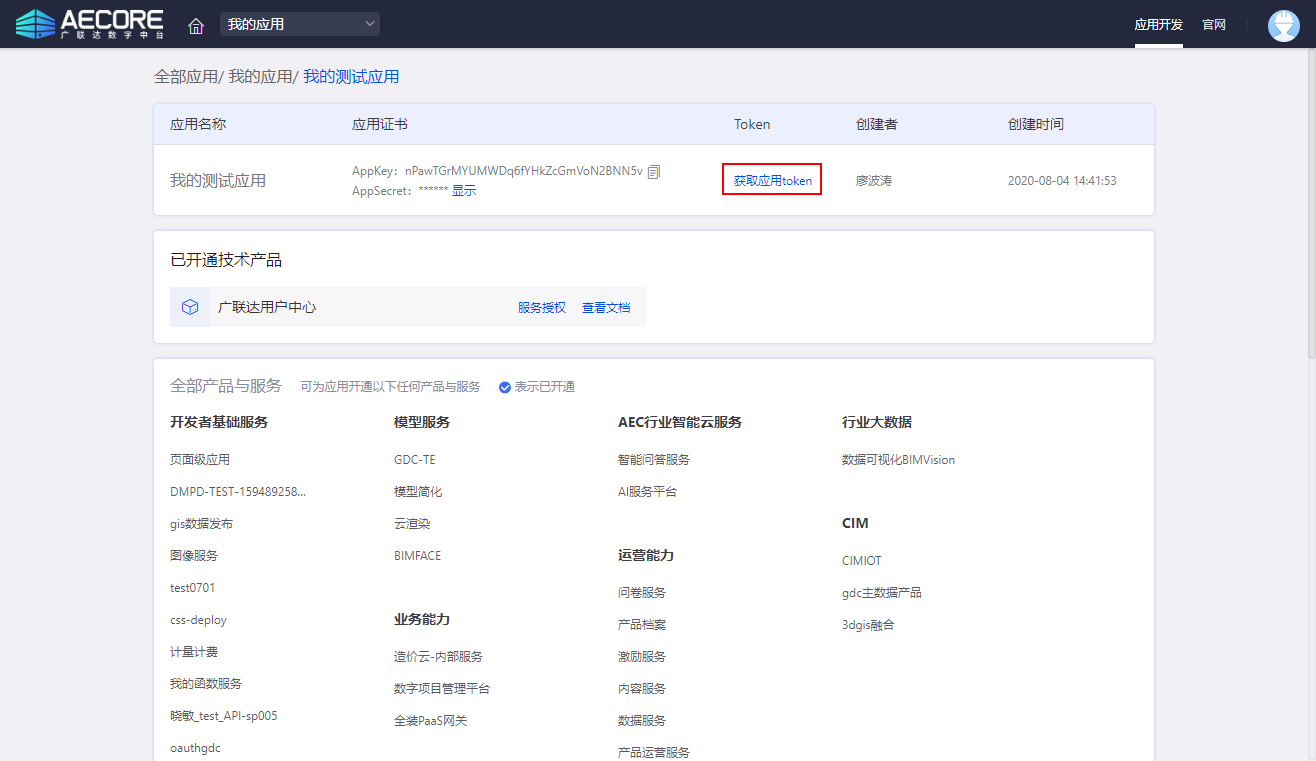This screenshot has height=761, width=1316.
Task: Click the AECORE logo
Action: point(90,24)
